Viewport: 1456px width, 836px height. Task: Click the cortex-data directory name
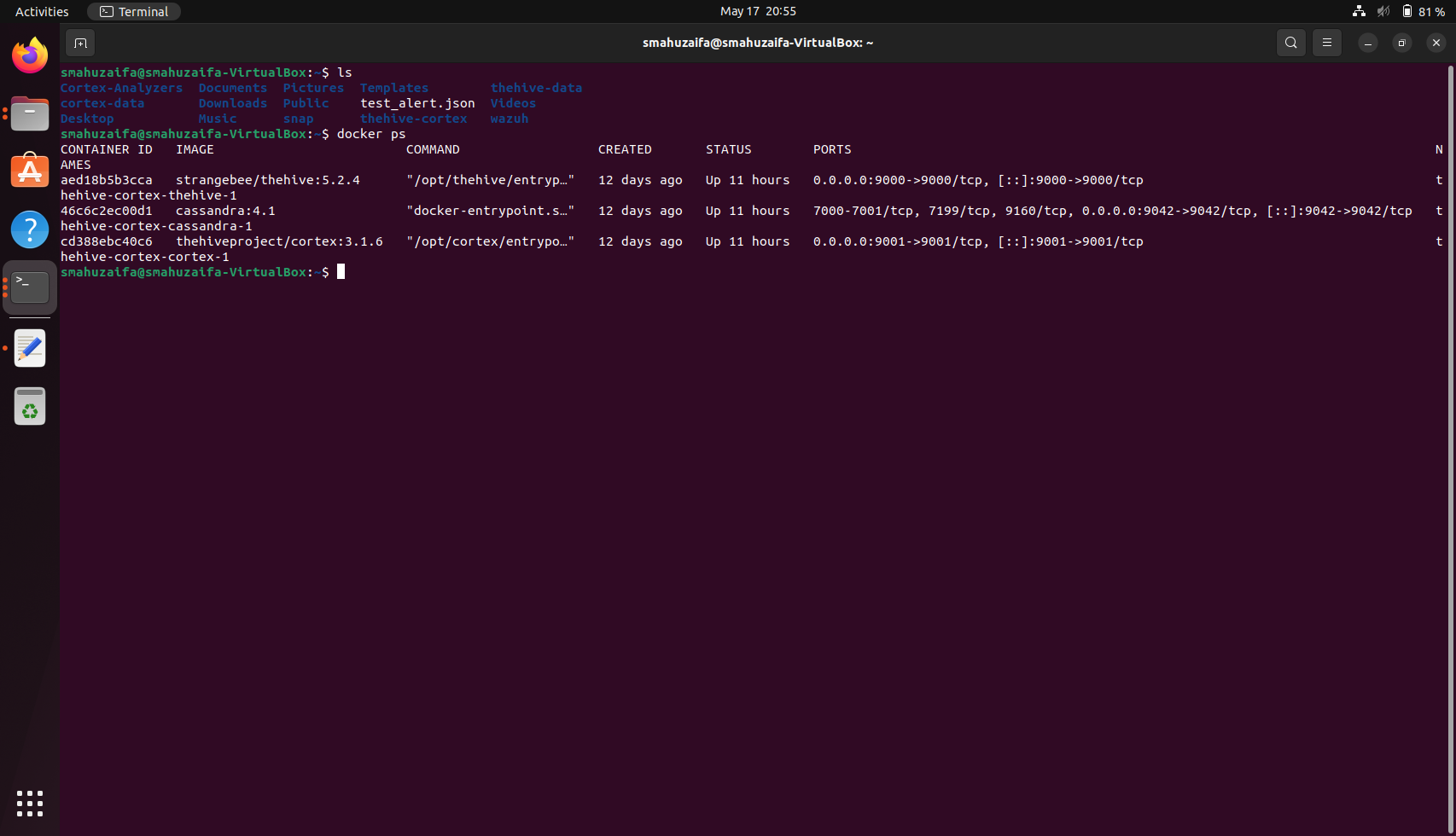102,103
